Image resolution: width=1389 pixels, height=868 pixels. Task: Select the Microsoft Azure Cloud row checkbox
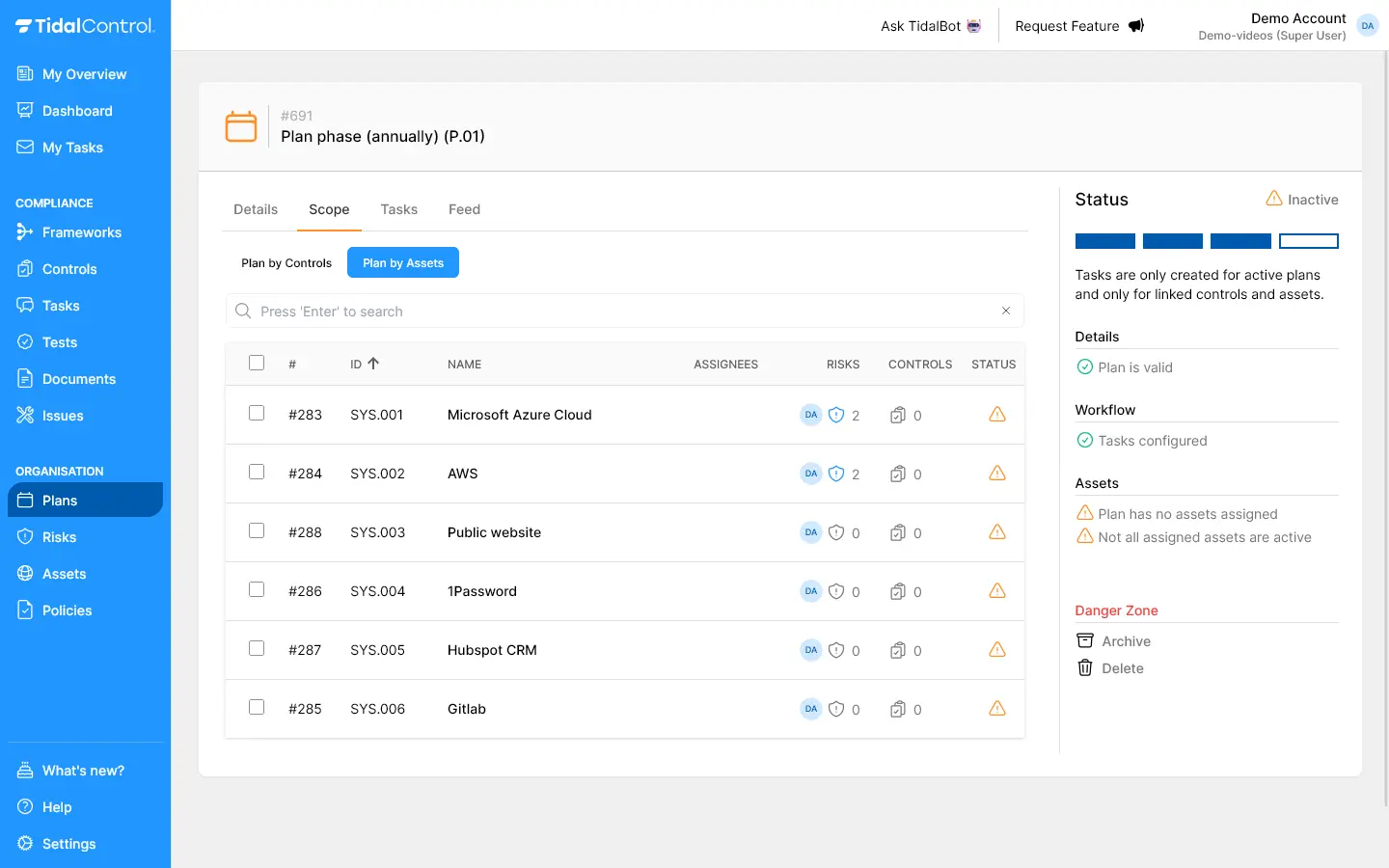(x=257, y=414)
